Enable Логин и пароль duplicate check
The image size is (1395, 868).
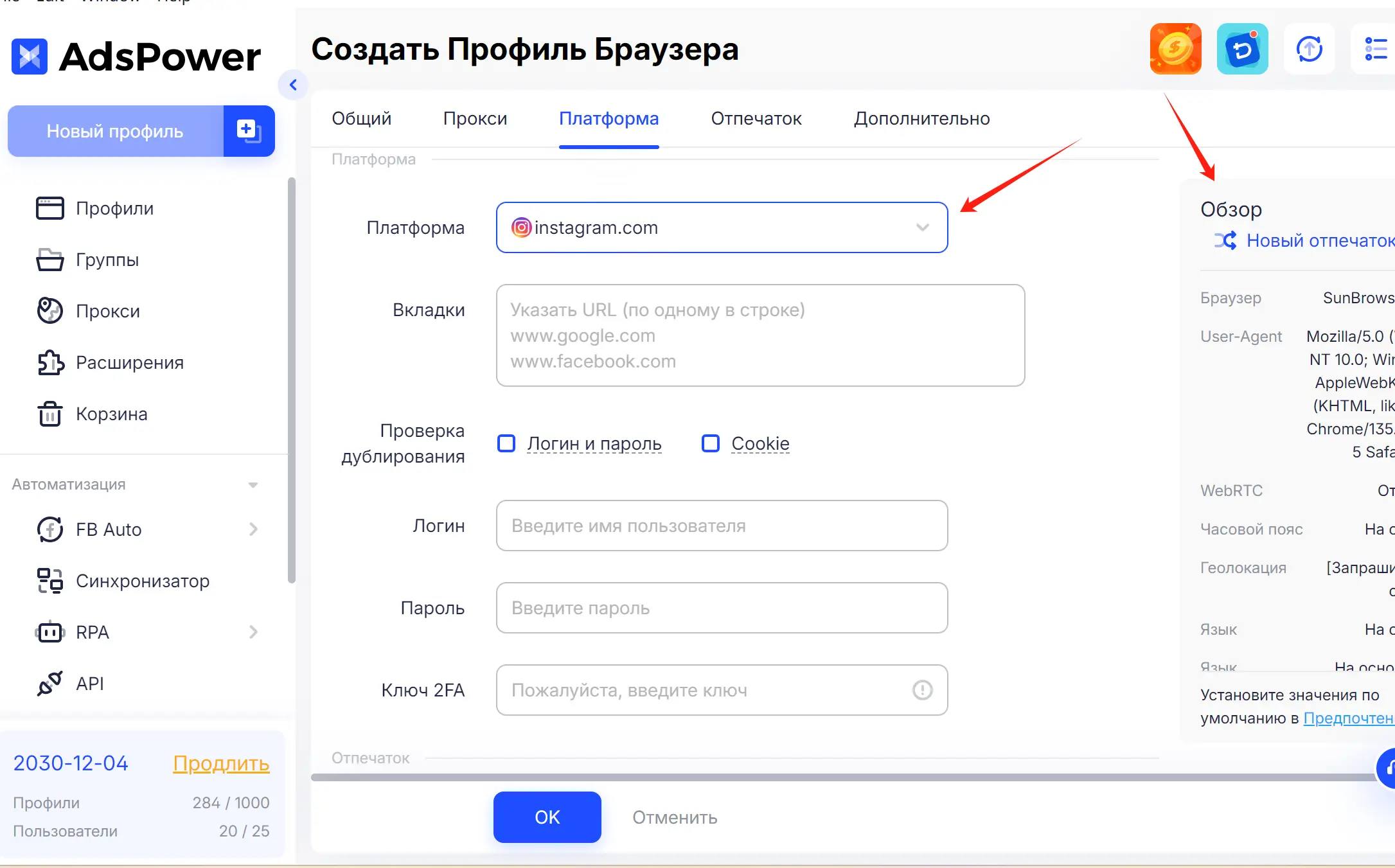(506, 443)
